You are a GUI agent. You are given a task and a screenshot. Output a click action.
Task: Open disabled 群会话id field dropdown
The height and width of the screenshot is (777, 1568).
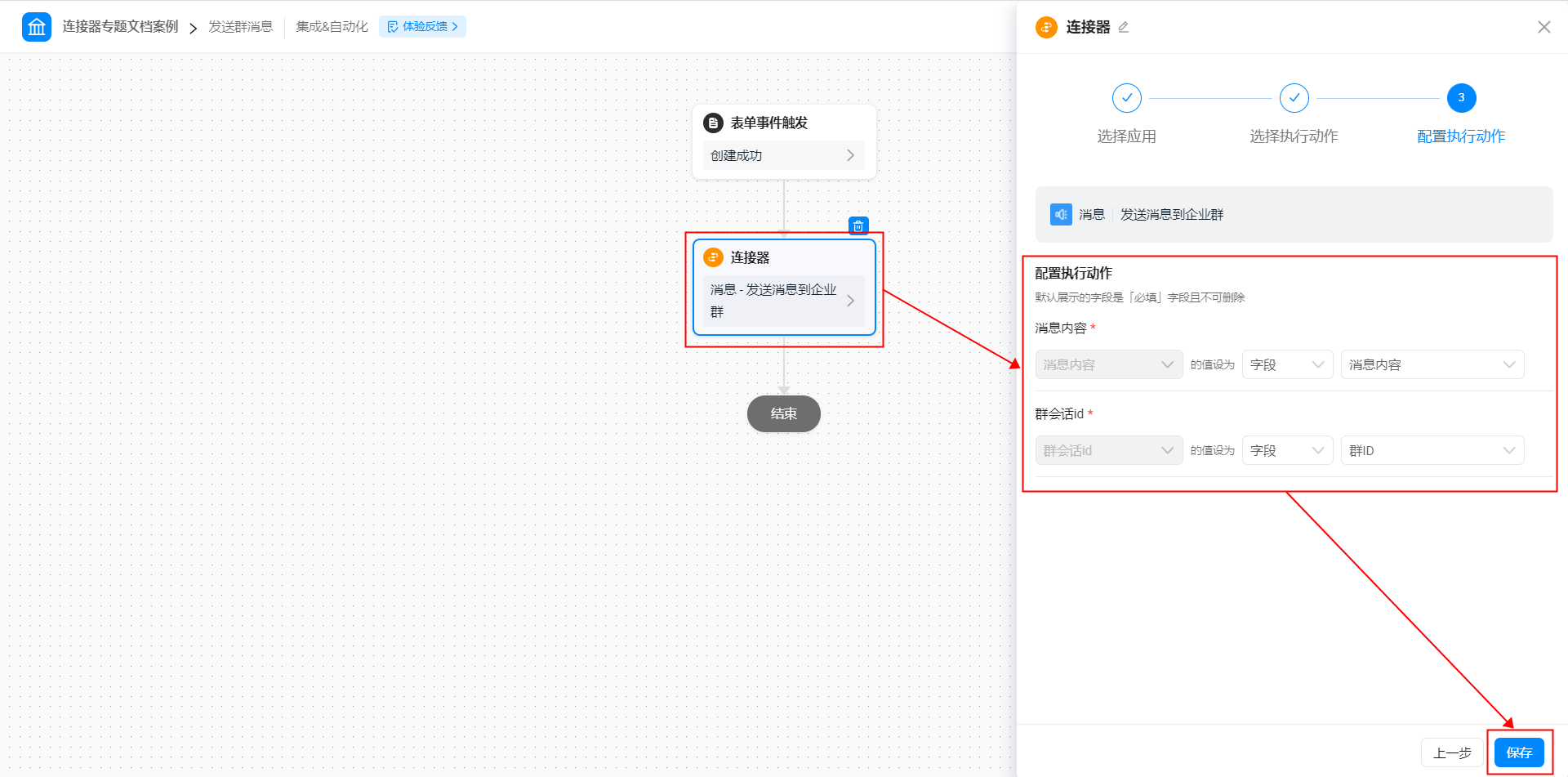tap(1108, 450)
